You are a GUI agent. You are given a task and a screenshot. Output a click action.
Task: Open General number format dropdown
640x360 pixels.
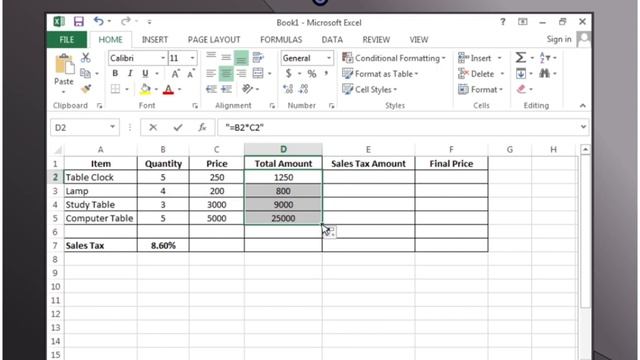[x=329, y=58]
